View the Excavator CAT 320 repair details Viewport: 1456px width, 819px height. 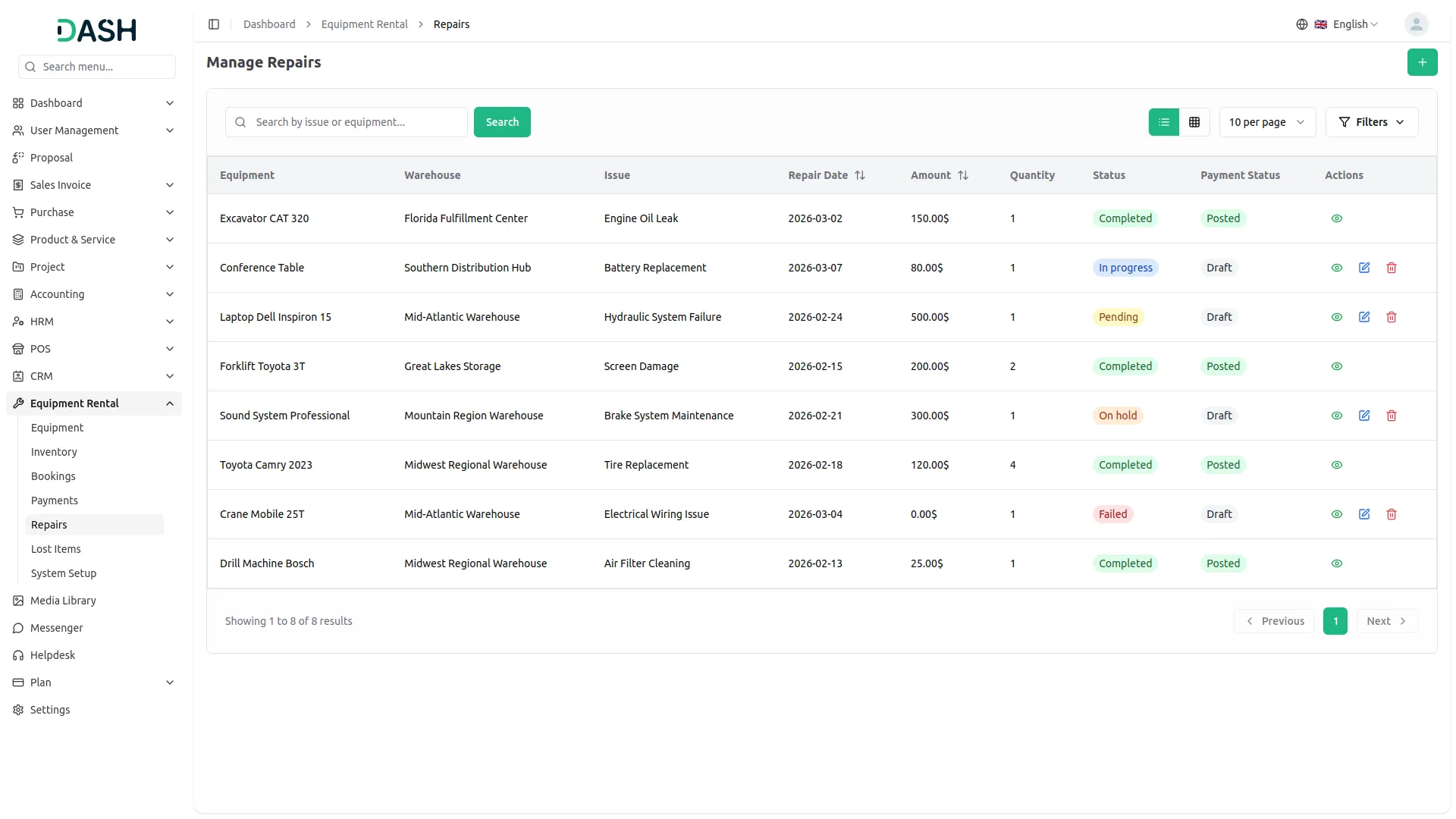[x=1336, y=218]
